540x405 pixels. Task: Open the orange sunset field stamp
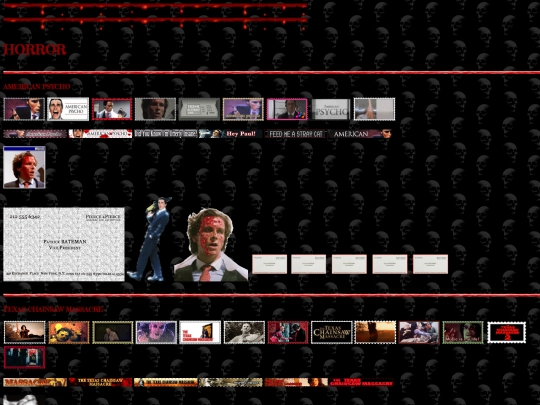375,332
